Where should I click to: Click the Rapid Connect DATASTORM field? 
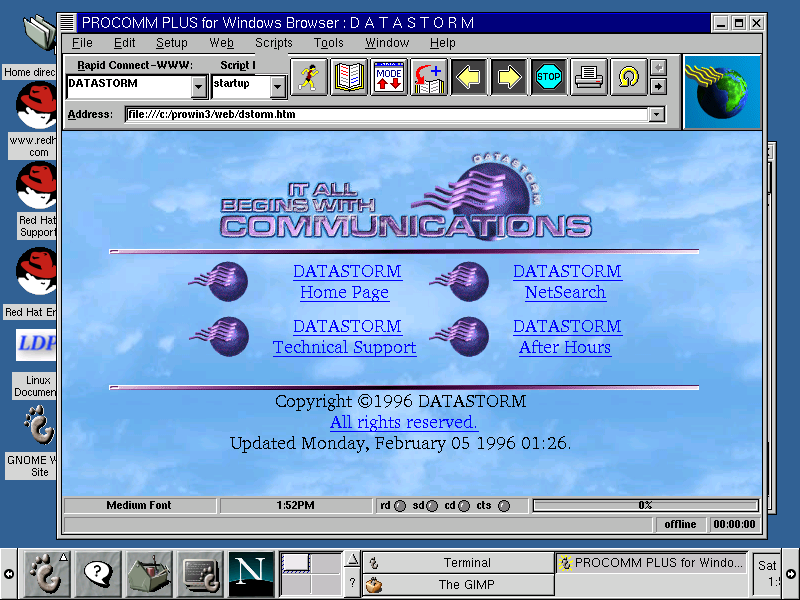(x=129, y=87)
